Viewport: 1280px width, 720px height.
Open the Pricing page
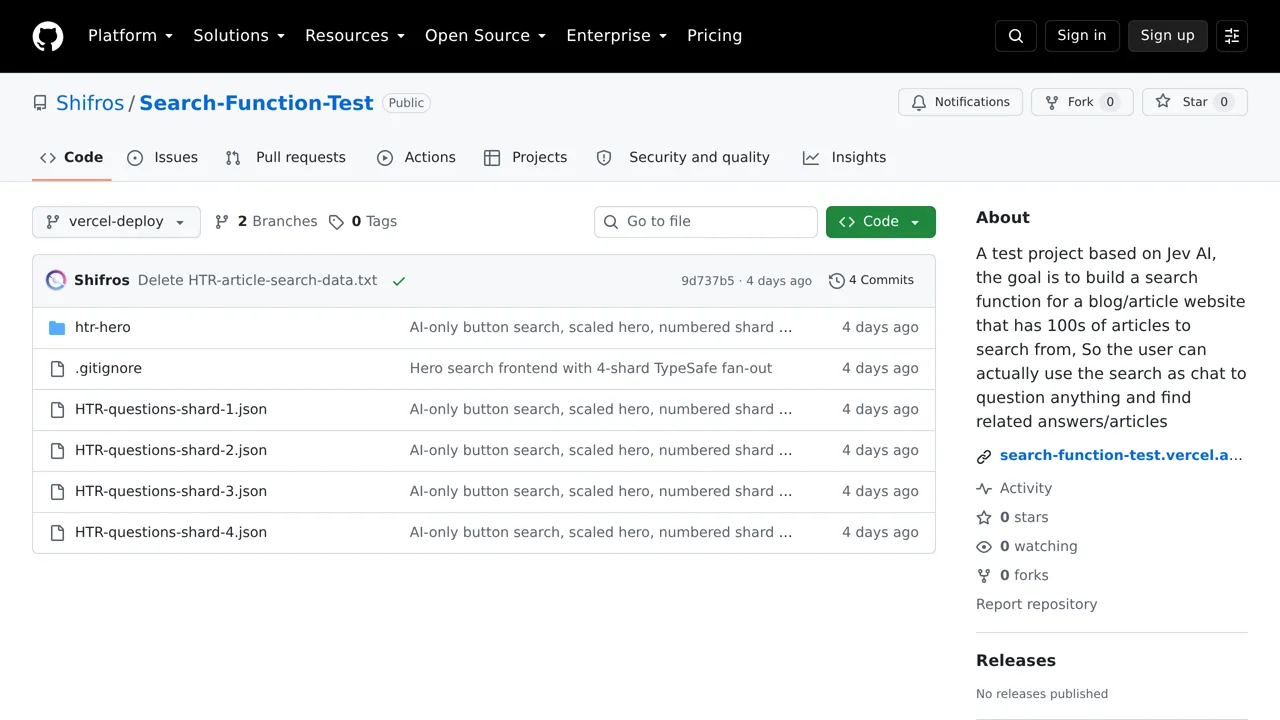[714, 36]
